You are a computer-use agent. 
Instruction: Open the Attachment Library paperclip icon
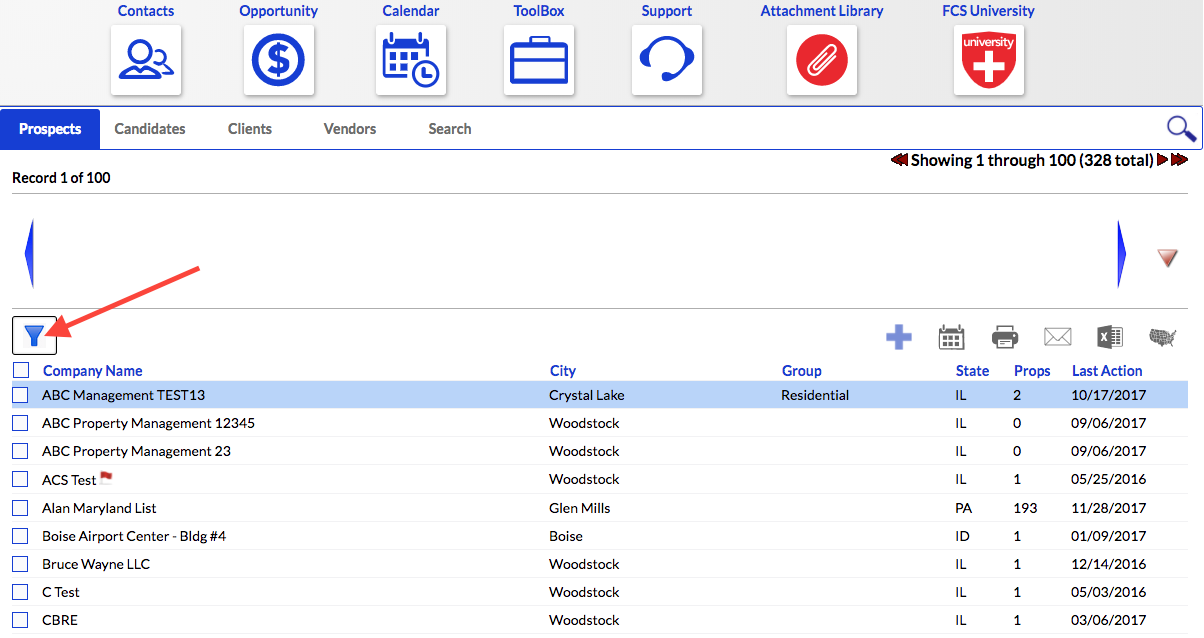click(822, 60)
